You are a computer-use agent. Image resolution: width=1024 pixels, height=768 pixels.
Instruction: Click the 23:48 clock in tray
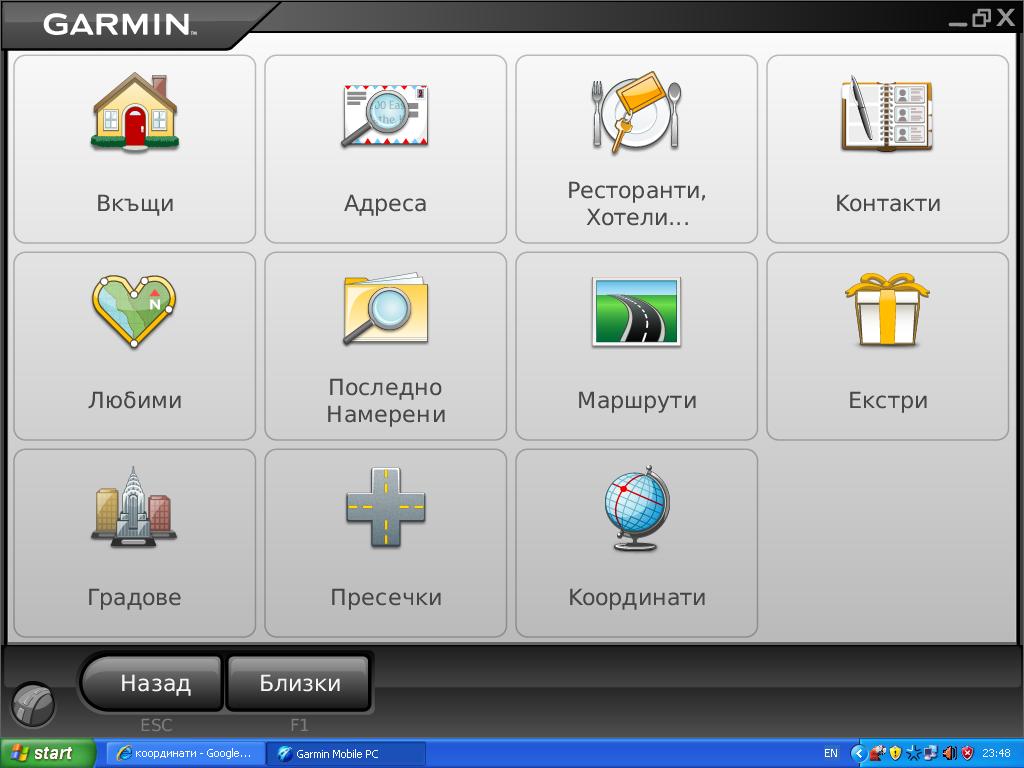tap(996, 754)
